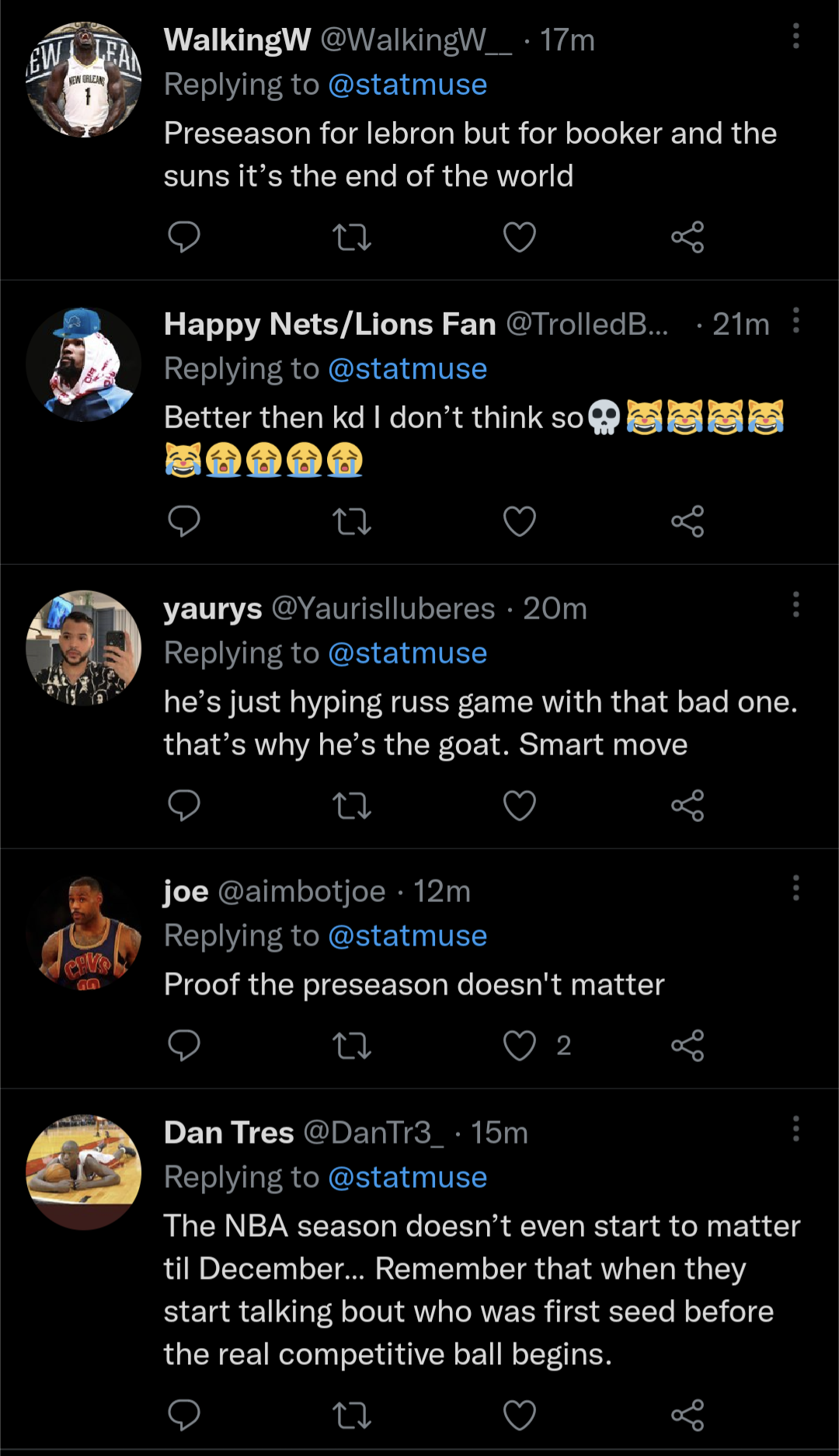Share yaurys's tweet about russ
Screen dimensions: 839x1456
click(688, 806)
